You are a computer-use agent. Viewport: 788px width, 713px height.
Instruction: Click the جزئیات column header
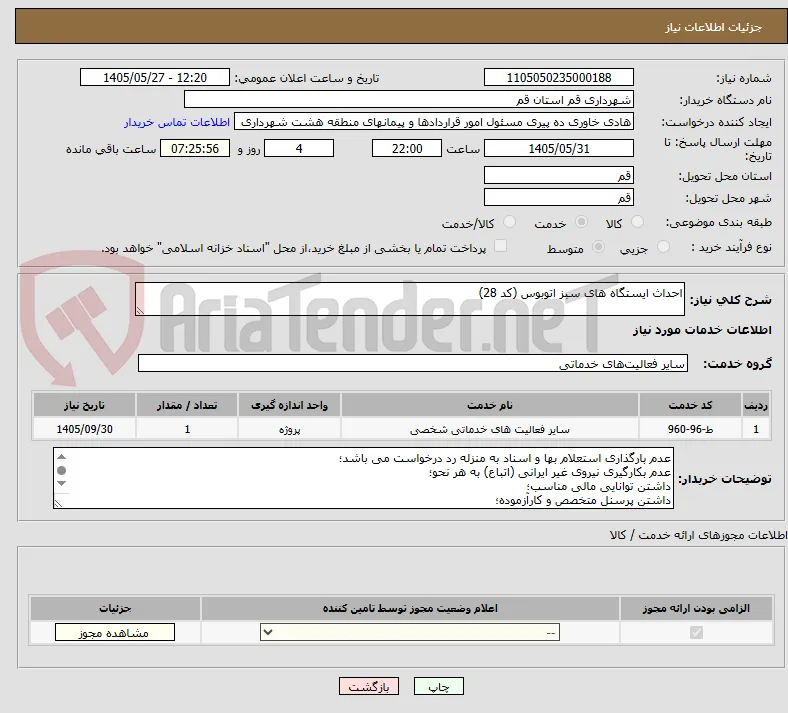(x=115, y=608)
